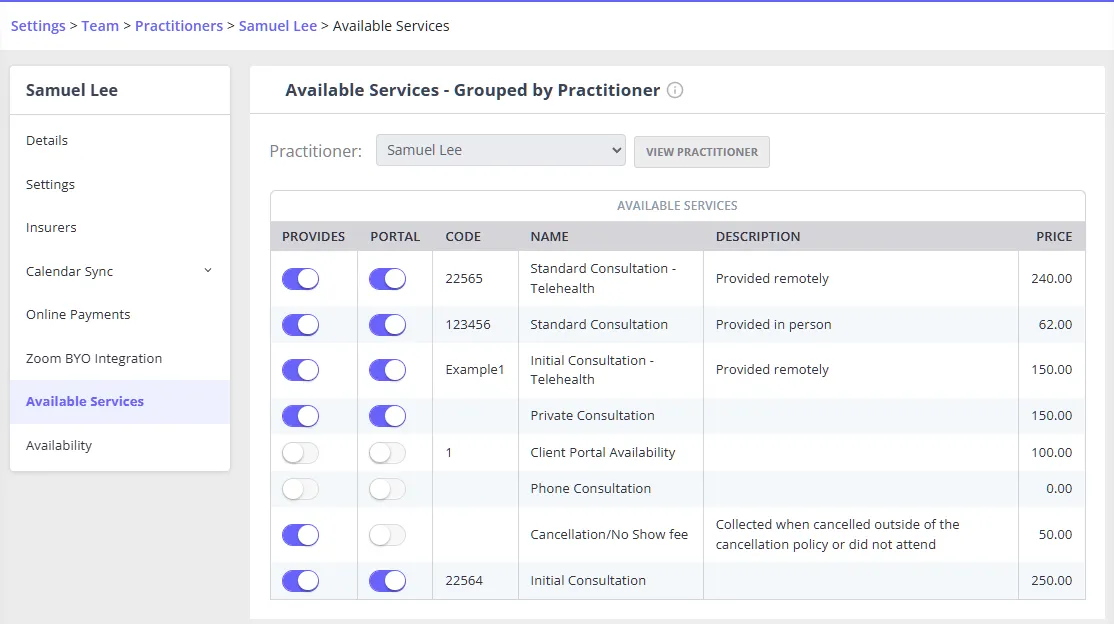
Task: Click Private Consultation service name
Action: pos(593,416)
